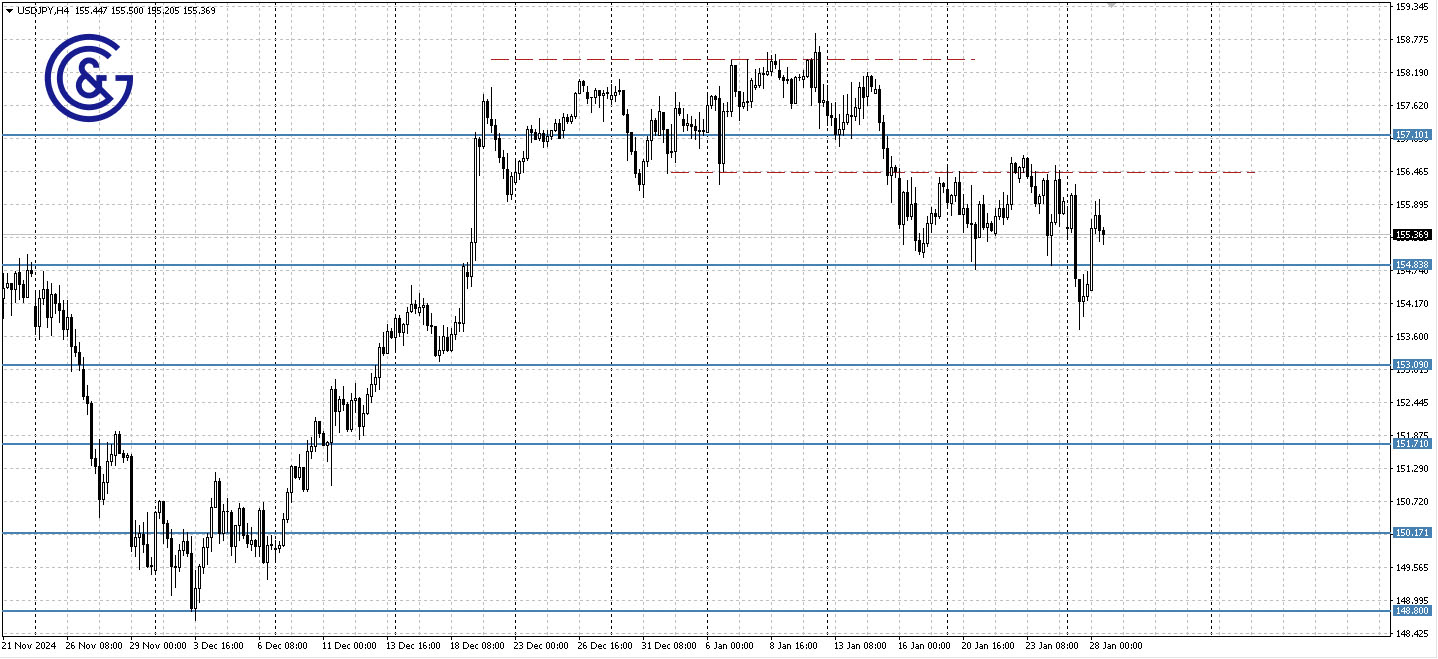Click the 157.101 resistance level tag
Screen dimensions: 1438x659
pyautogui.click(x=1414, y=133)
